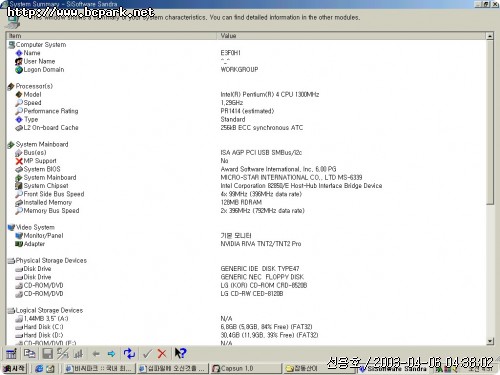500x375 pixels.
Task: Select the Video System category icon
Action: pos(11,227)
